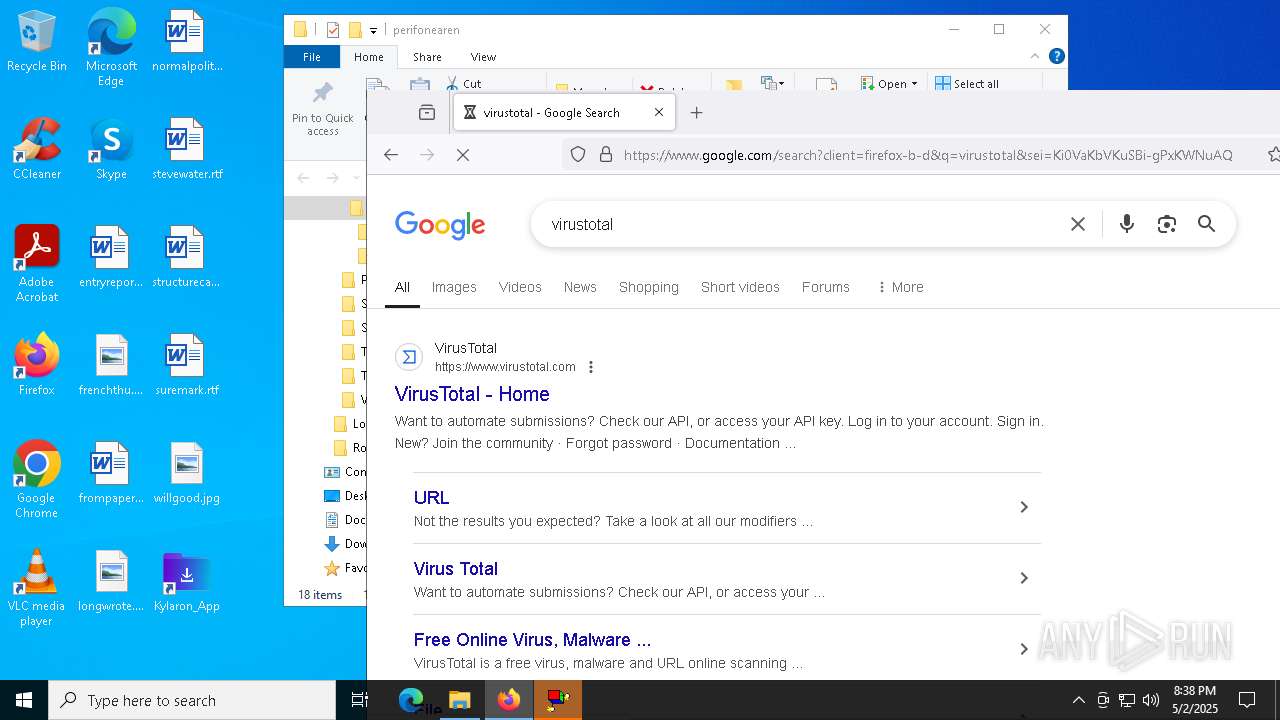Select stevewater.rtf file on desktop
This screenshot has height=720, width=1280.
point(186,148)
